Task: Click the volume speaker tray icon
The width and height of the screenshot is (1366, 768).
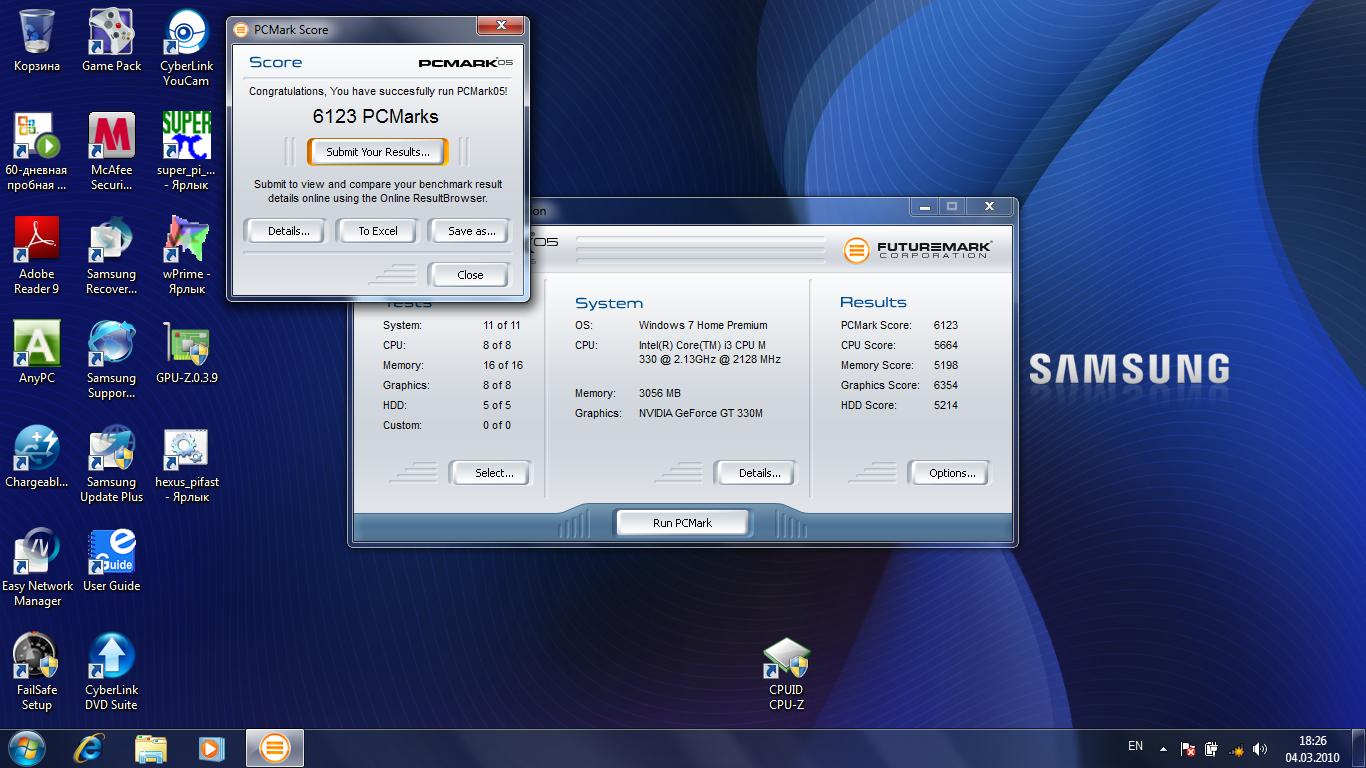Action: [x=1260, y=748]
